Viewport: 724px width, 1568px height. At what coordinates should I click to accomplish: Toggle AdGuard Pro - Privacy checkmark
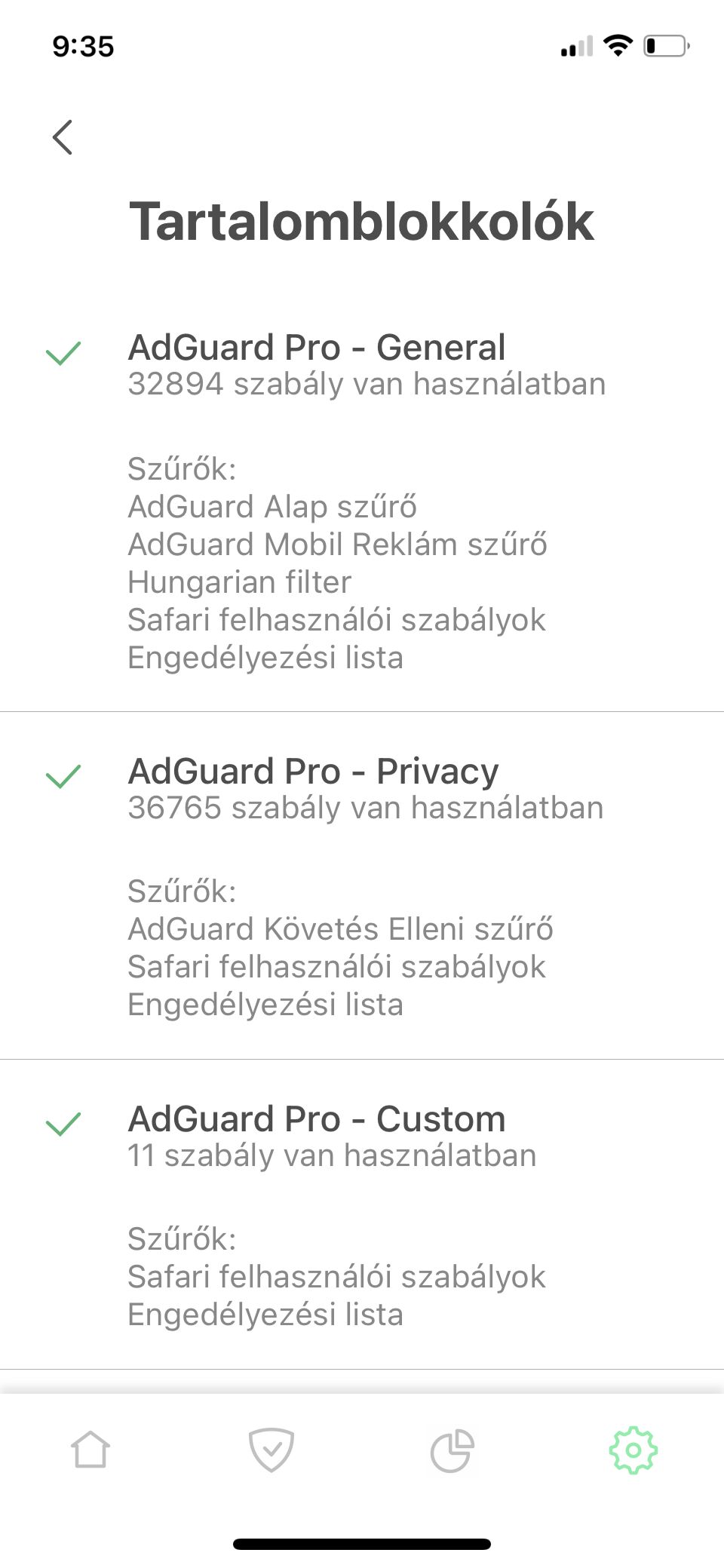click(63, 776)
